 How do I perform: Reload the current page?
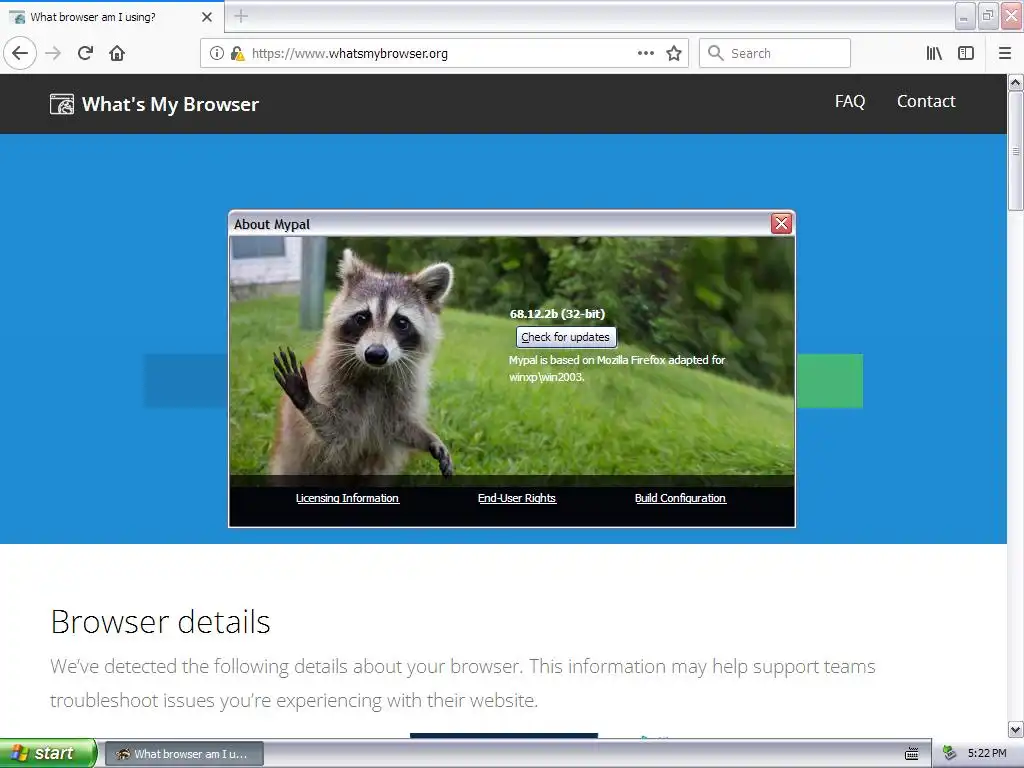[x=86, y=53]
